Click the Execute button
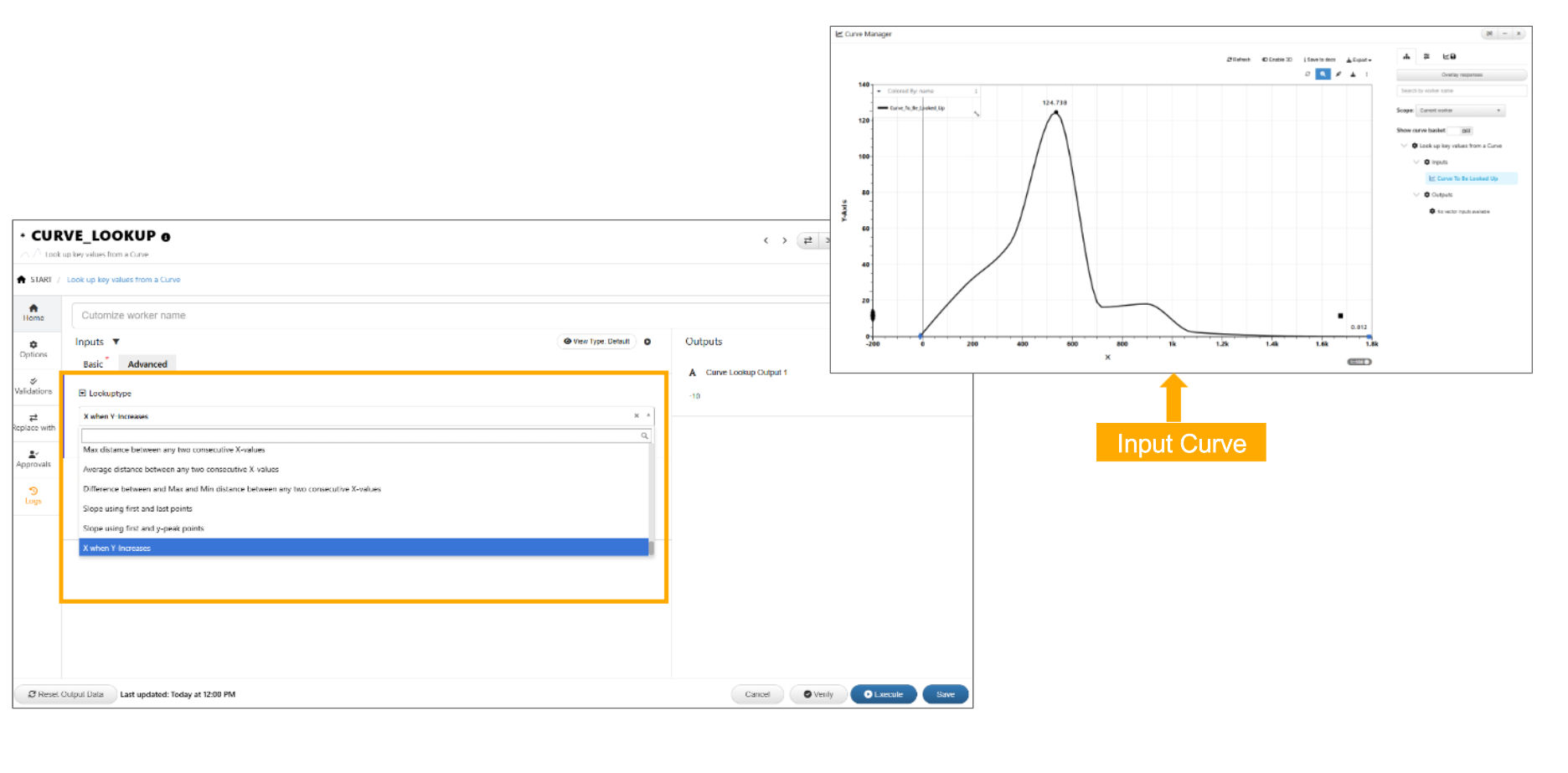Image resolution: width=1568 pixels, height=773 pixels. coord(883,694)
